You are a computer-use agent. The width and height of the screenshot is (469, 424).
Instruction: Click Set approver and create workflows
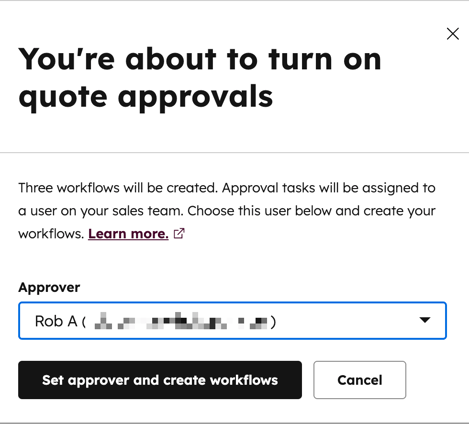160,380
